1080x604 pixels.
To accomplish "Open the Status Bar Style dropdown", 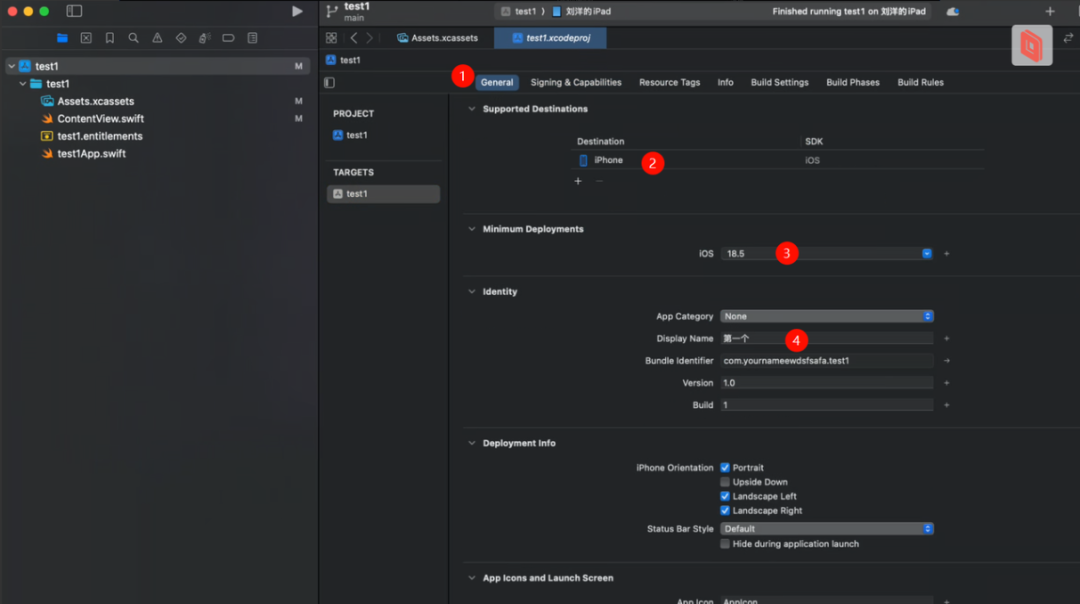I will pyautogui.click(x=827, y=529).
